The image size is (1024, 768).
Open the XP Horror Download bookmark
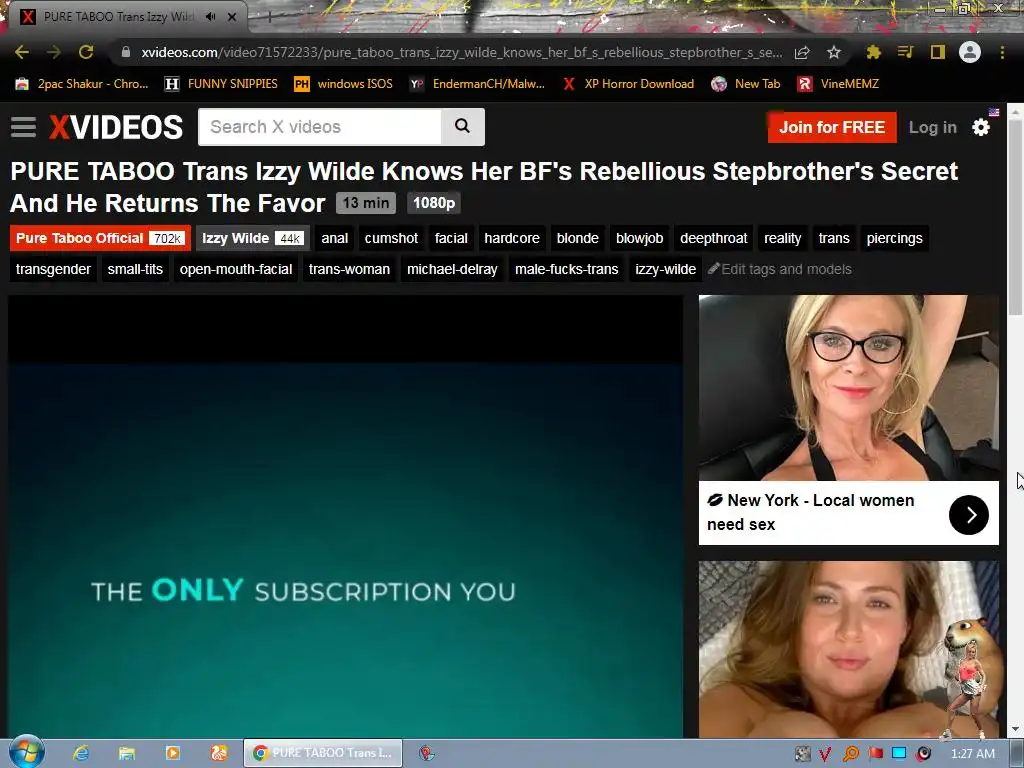628,84
